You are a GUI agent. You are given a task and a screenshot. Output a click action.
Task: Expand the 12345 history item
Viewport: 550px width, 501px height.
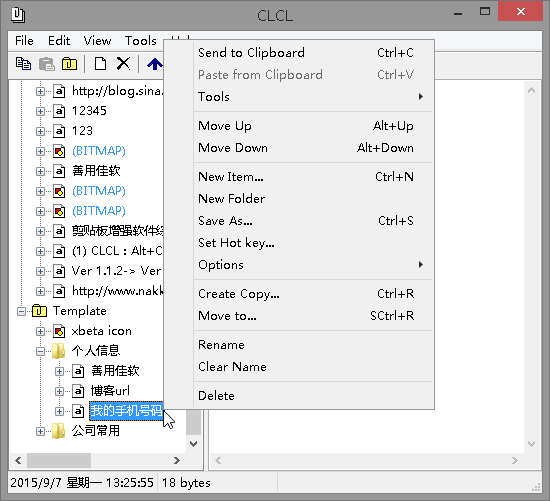pos(40,111)
